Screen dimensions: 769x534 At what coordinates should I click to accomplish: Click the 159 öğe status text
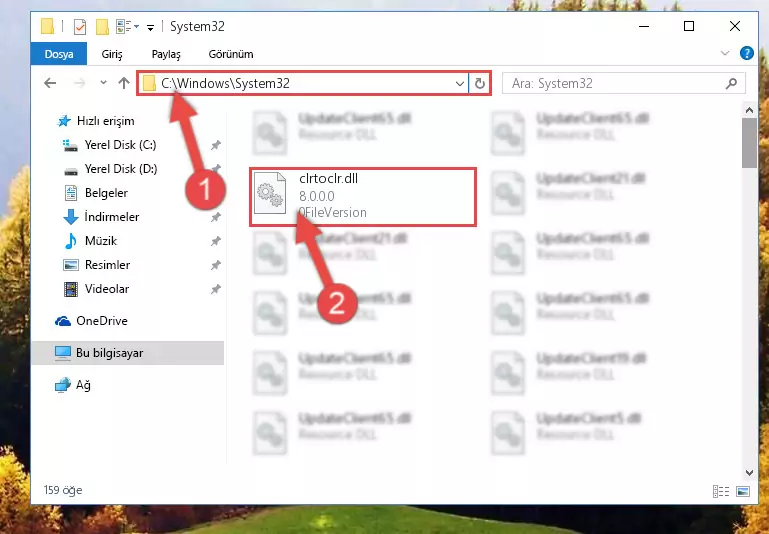point(63,490)
